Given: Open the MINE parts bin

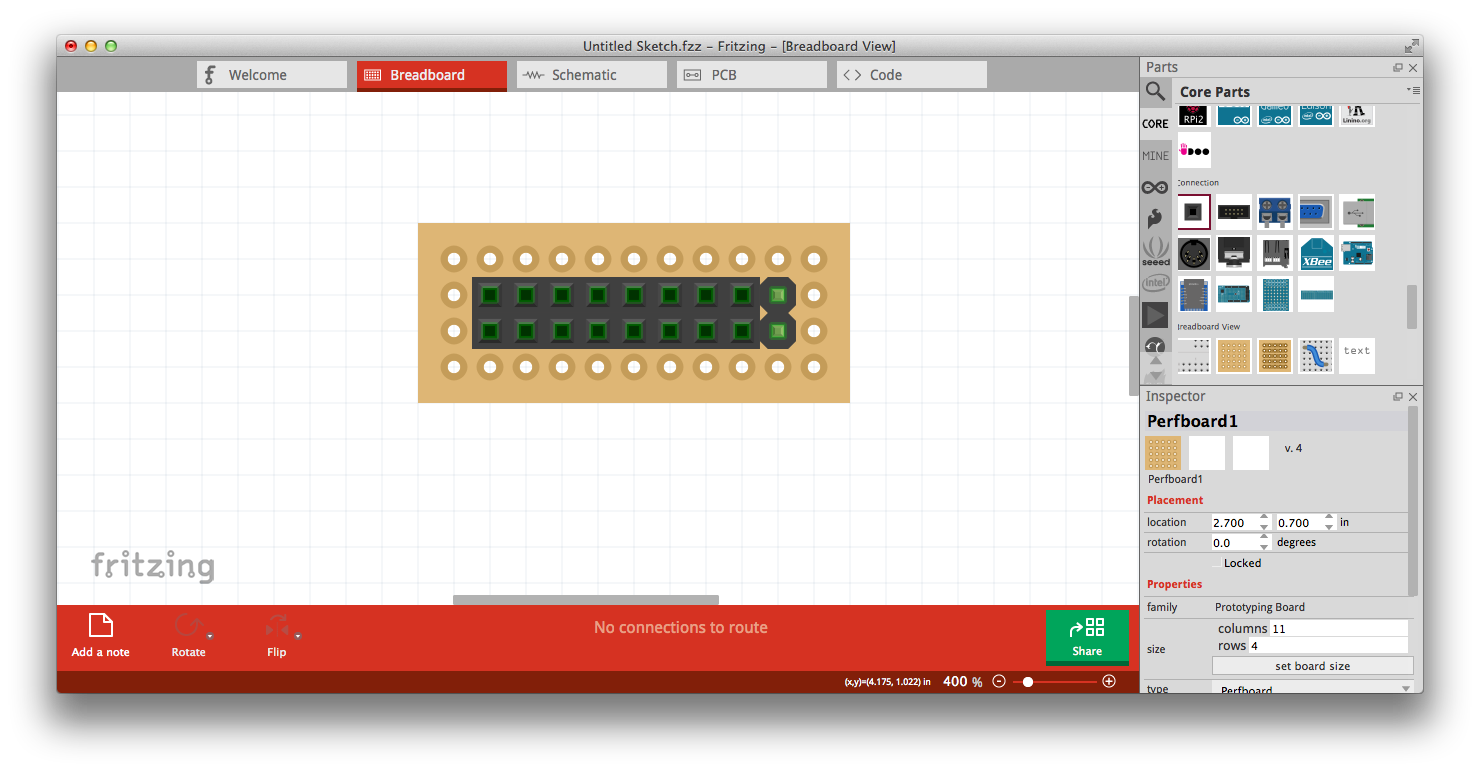Looking at the screenshot, I should pos(1155,155).
